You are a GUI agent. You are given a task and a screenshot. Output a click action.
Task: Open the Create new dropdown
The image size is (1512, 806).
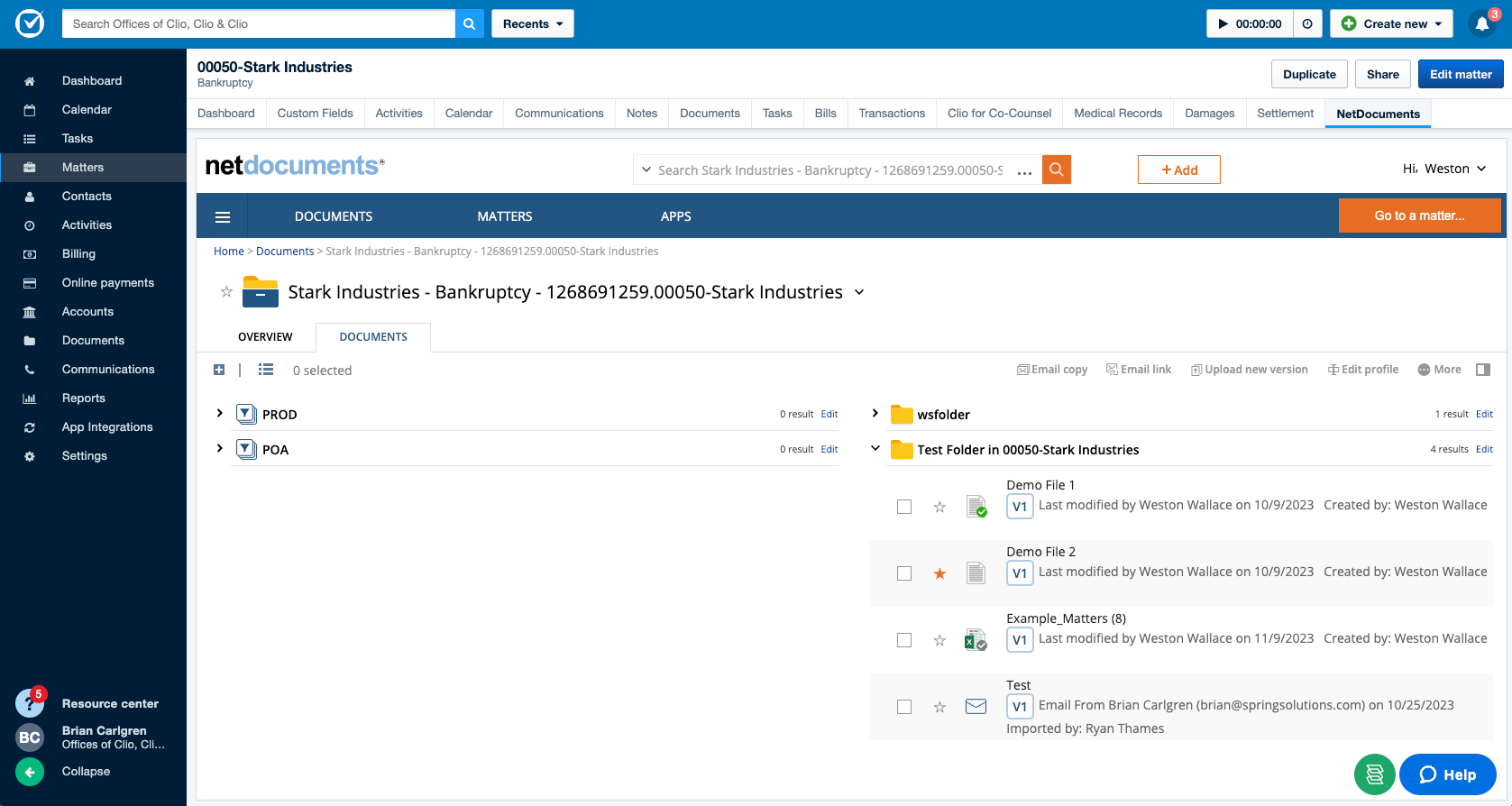pos(1391,23)
